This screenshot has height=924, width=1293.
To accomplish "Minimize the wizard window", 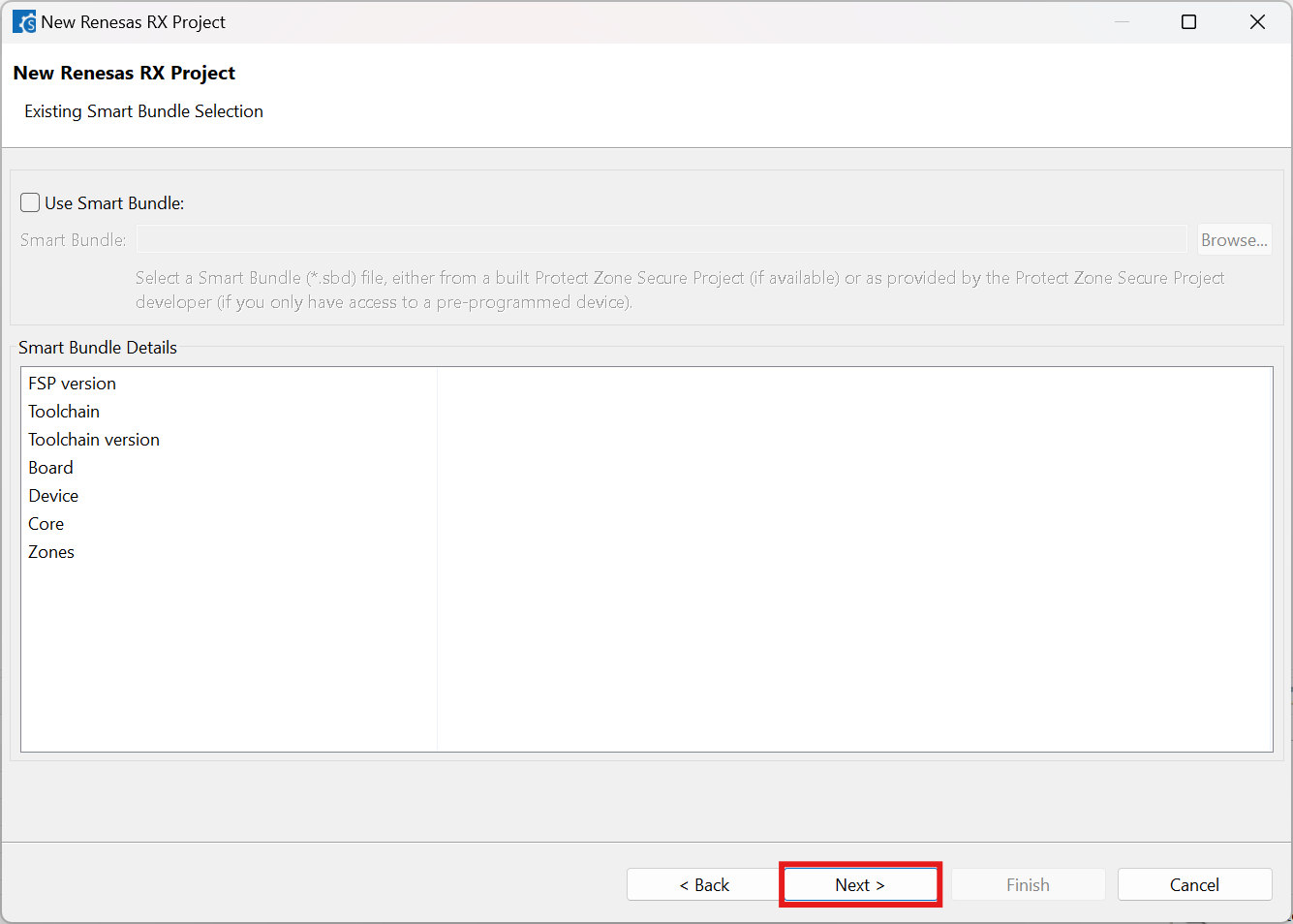I will coord(1122,21).
